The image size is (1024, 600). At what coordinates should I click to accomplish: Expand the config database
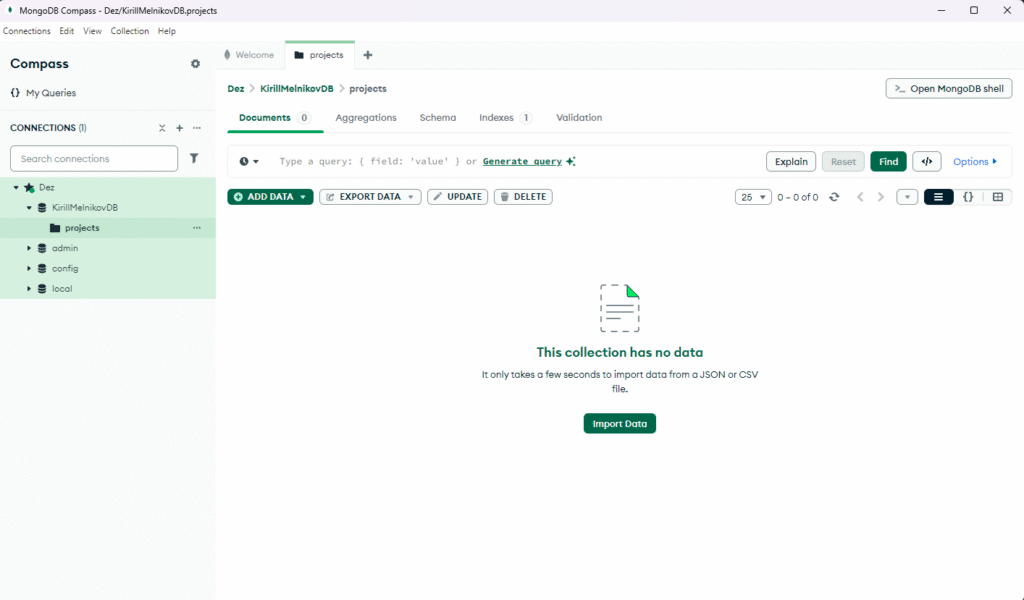click(x=29, y=268)
